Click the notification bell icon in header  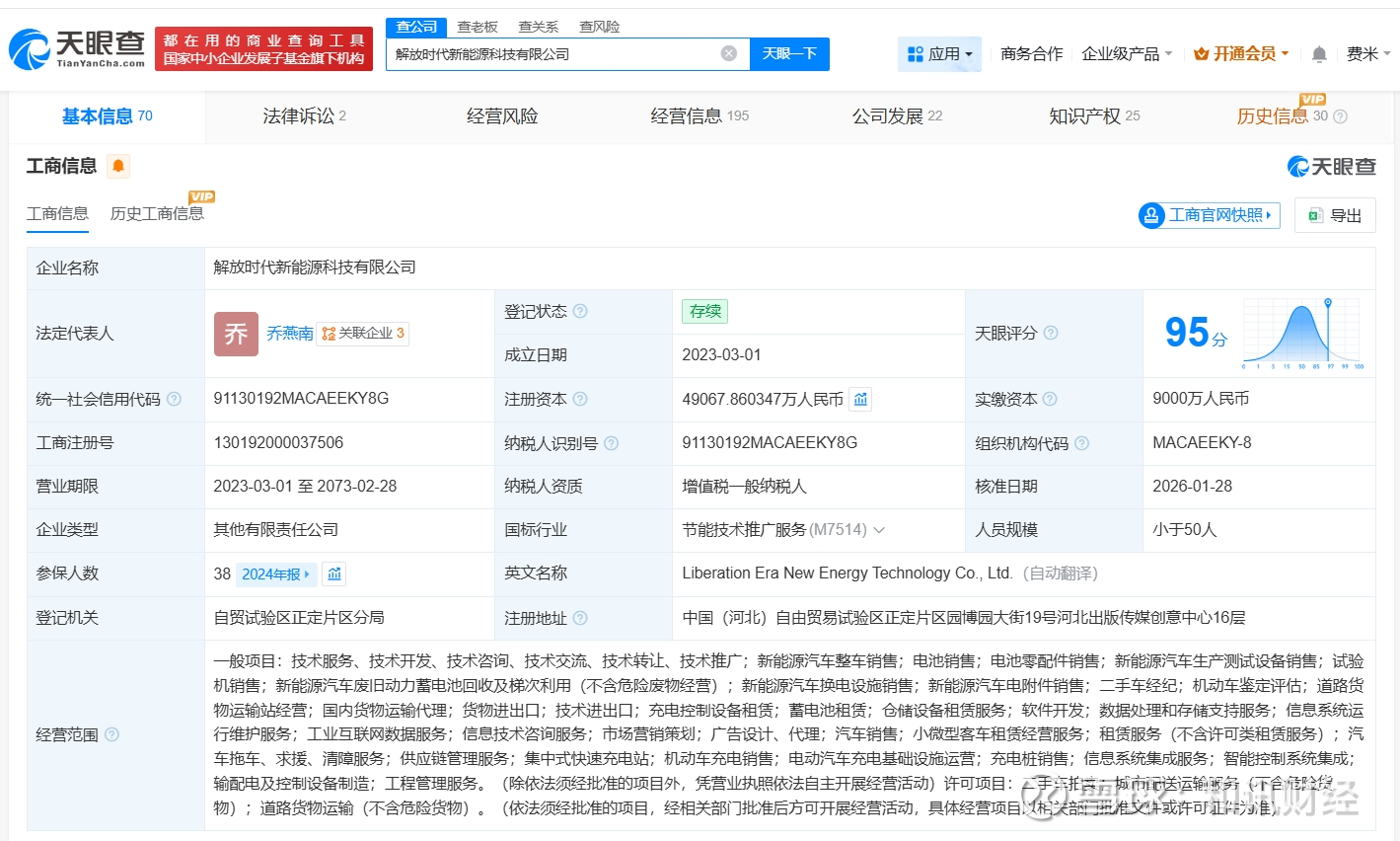point(1319,54)
